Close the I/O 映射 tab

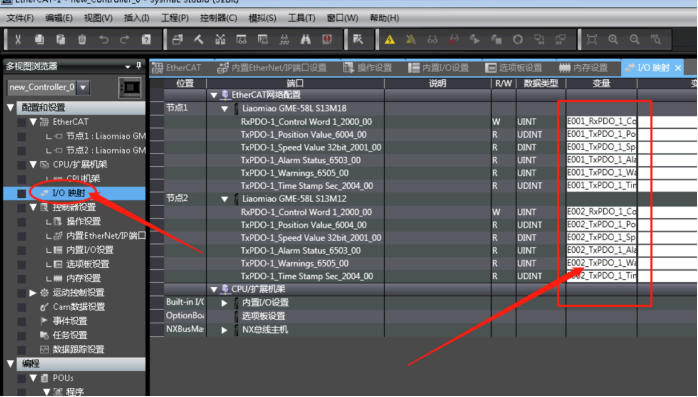(x=678, y=68)
